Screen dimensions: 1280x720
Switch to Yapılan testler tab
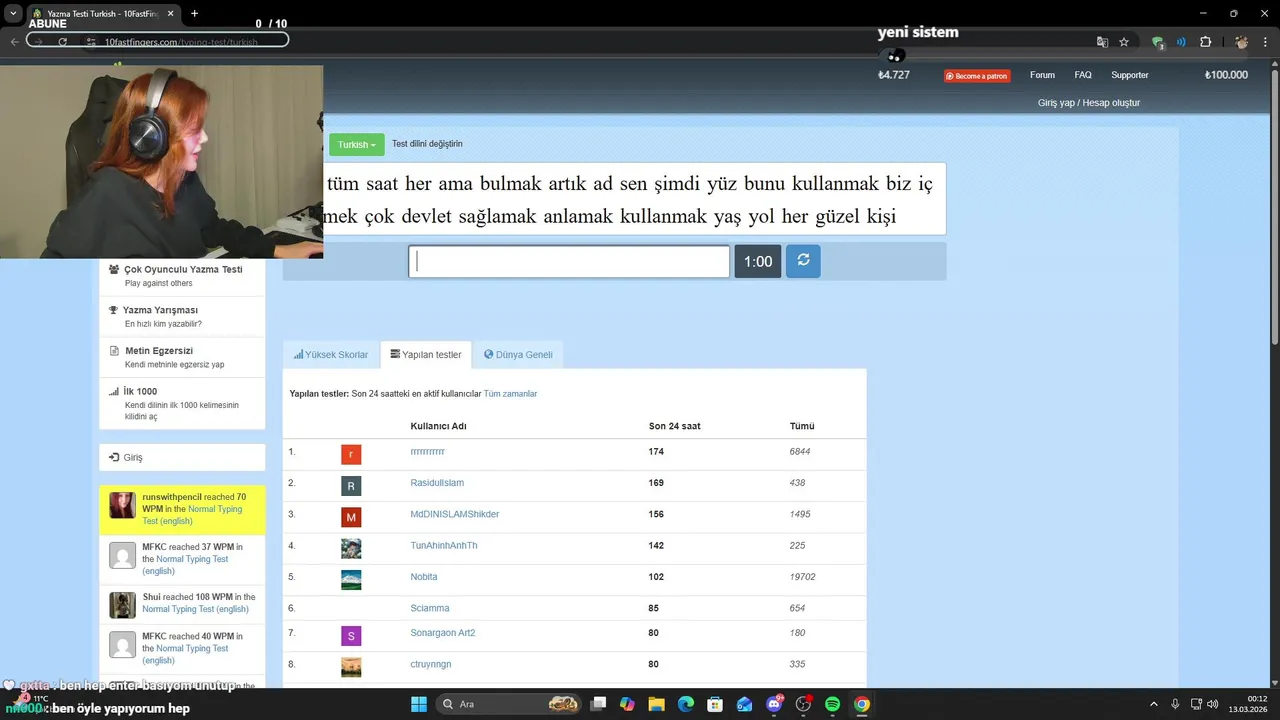pyautogui.click(x=426, y=355)
